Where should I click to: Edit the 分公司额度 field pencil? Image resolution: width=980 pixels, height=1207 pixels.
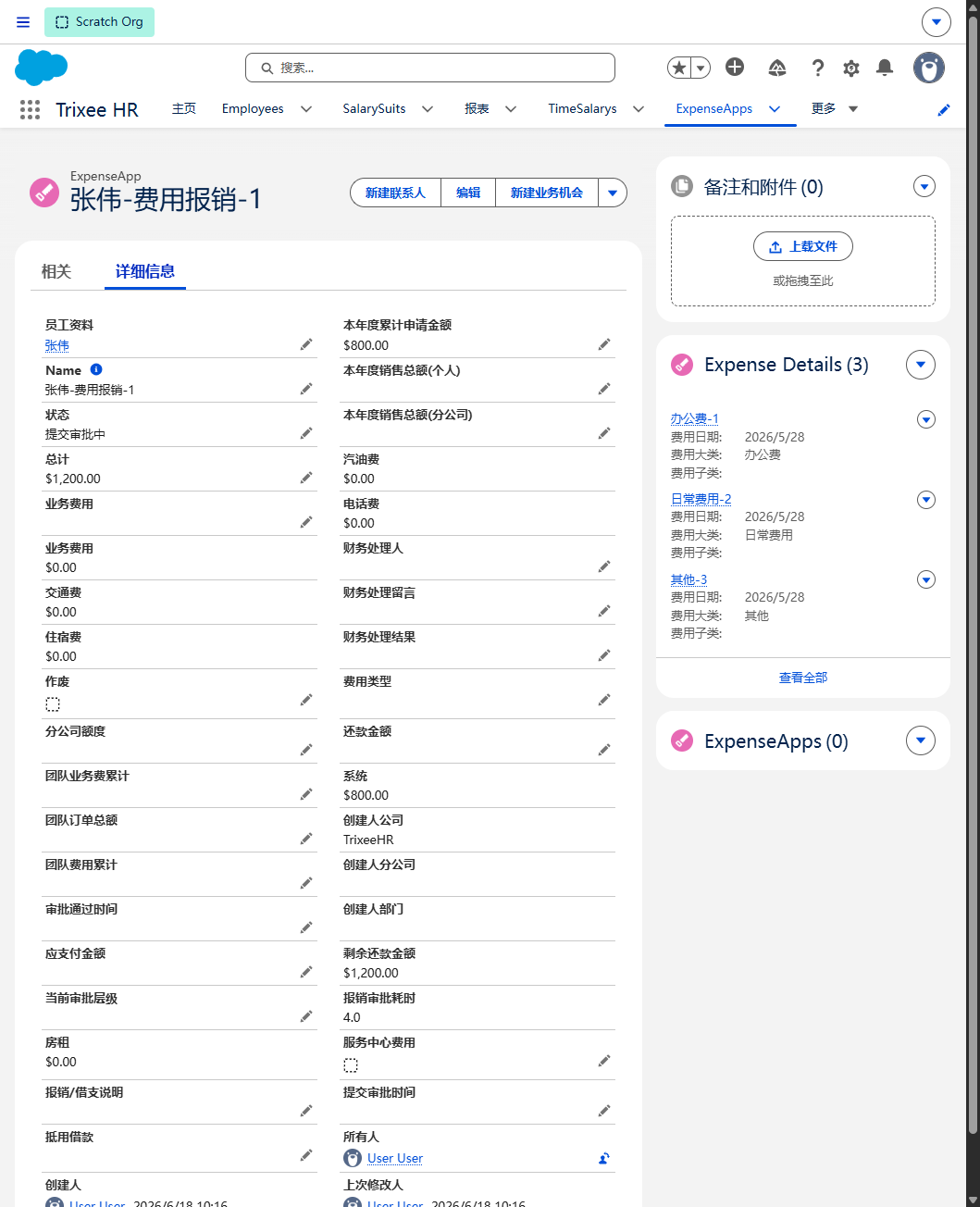(306, 750)
